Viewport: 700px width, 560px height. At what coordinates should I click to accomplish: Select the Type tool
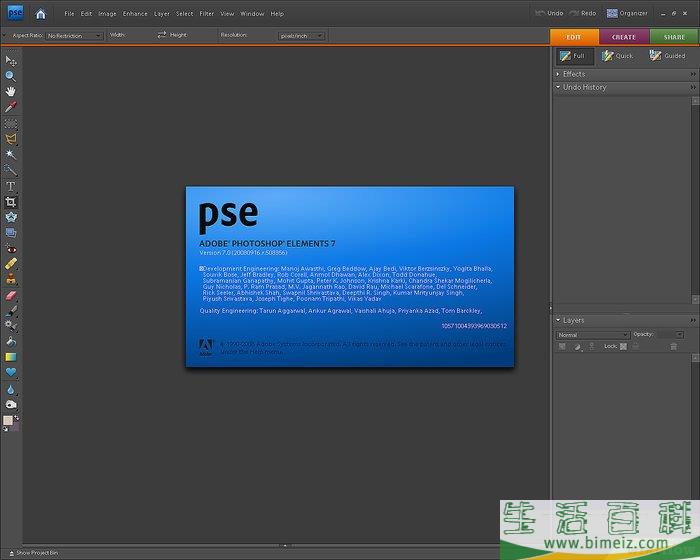click(11, 186)
